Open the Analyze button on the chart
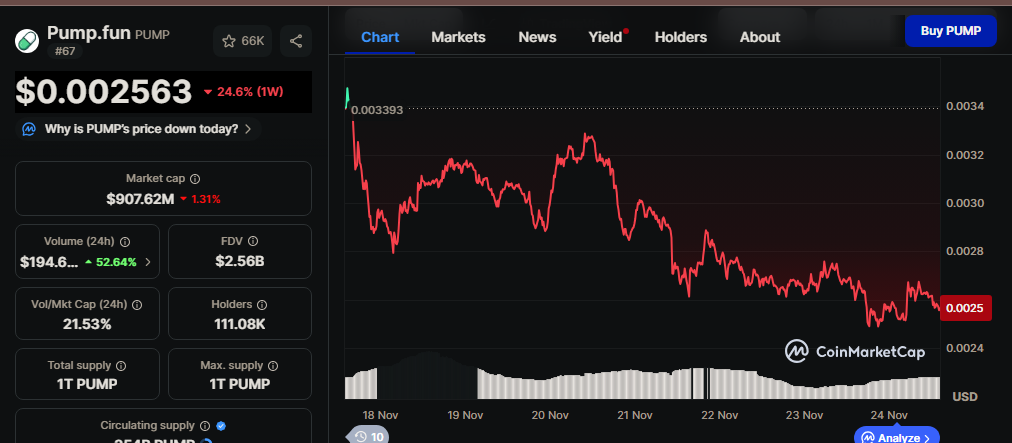Image resolution: width=1012 pixels, height=443 pixels. pos(896,437)
